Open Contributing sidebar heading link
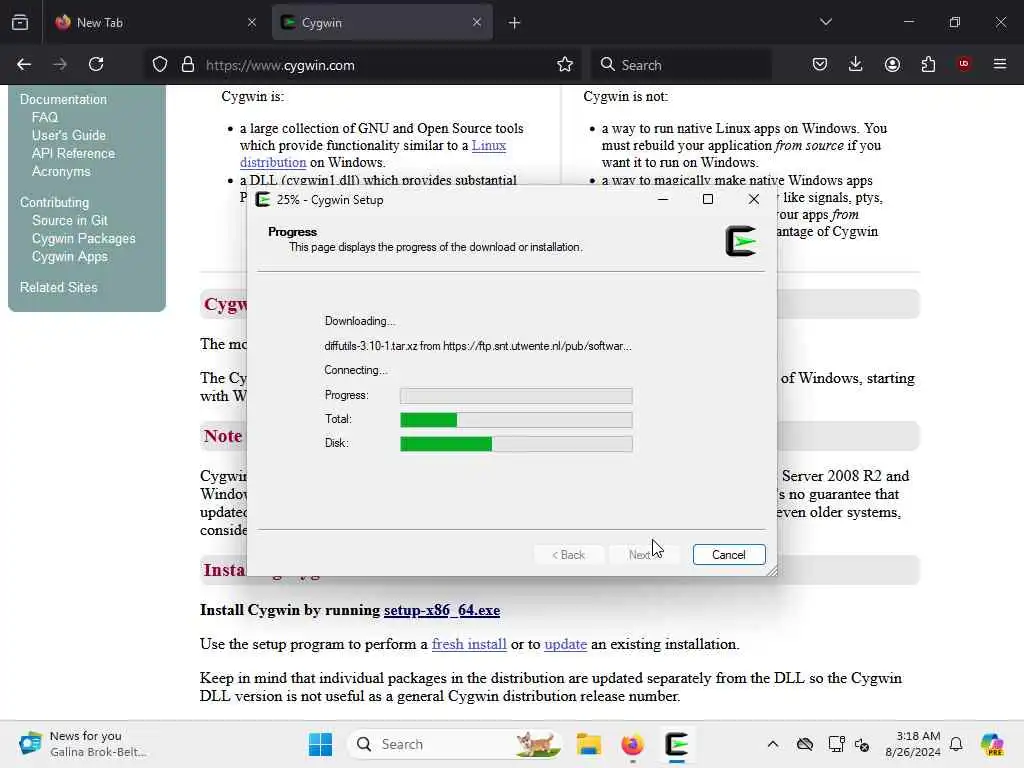The width and height of the screenshot is (1024, 768). (54, 202)
